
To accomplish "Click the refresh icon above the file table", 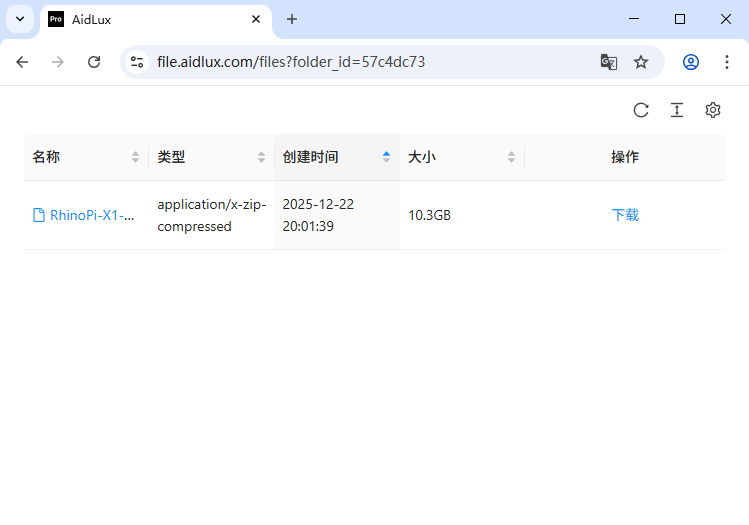I will [x=641, y=110].
